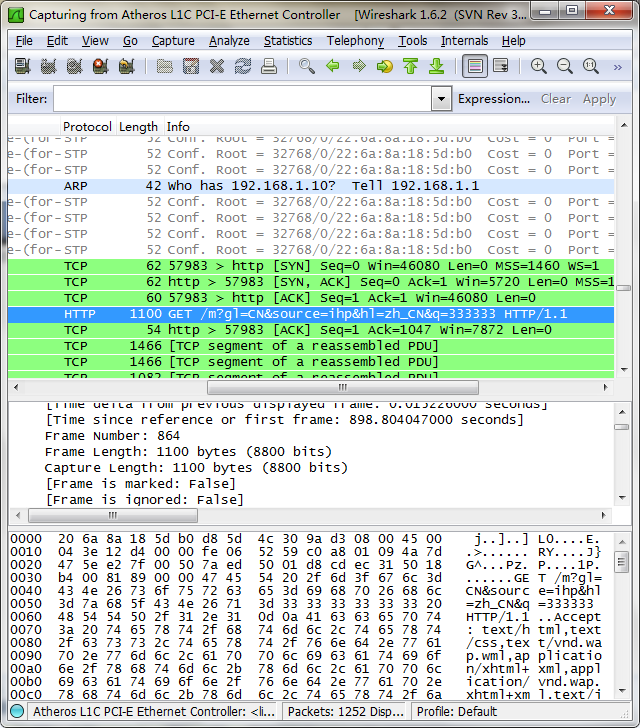Stop the running live capture
Image resolution: width=640 pixels, height=728 pixels.
point(100,66)
